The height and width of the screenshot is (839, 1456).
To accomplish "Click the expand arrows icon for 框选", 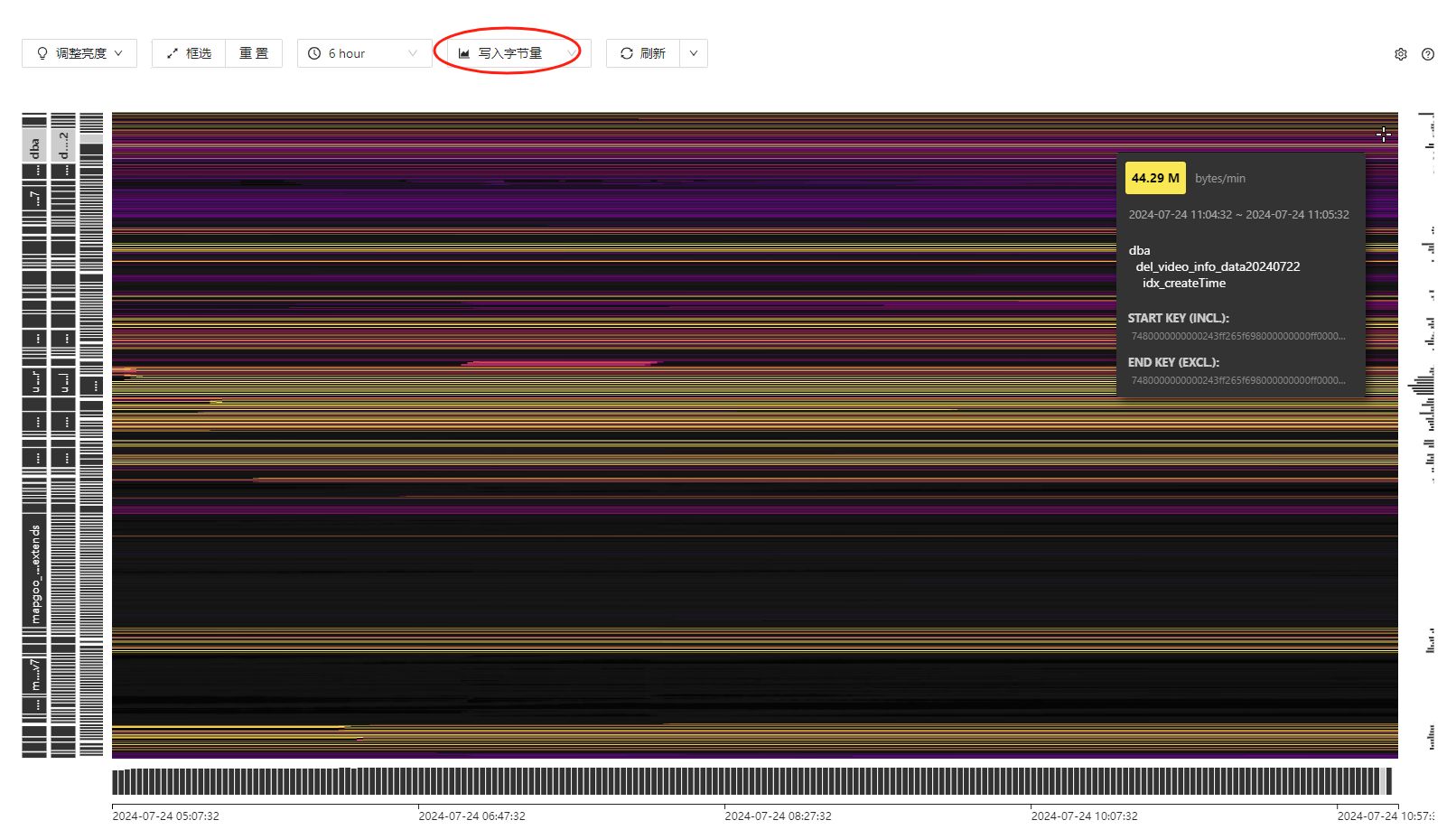I will [x=172, y=53].
